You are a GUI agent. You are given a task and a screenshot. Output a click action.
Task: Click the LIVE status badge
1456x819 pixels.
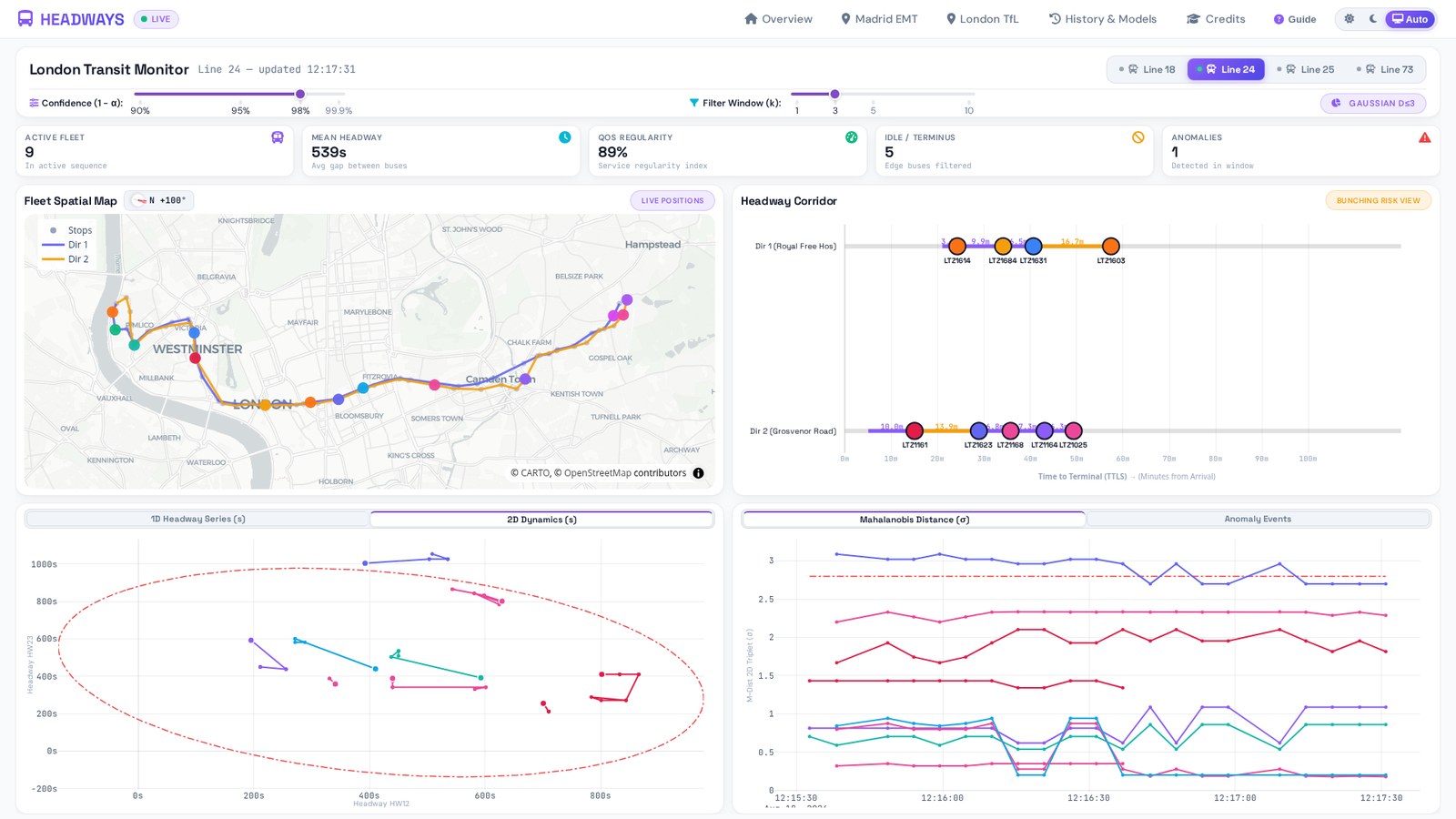coord(156,19)
